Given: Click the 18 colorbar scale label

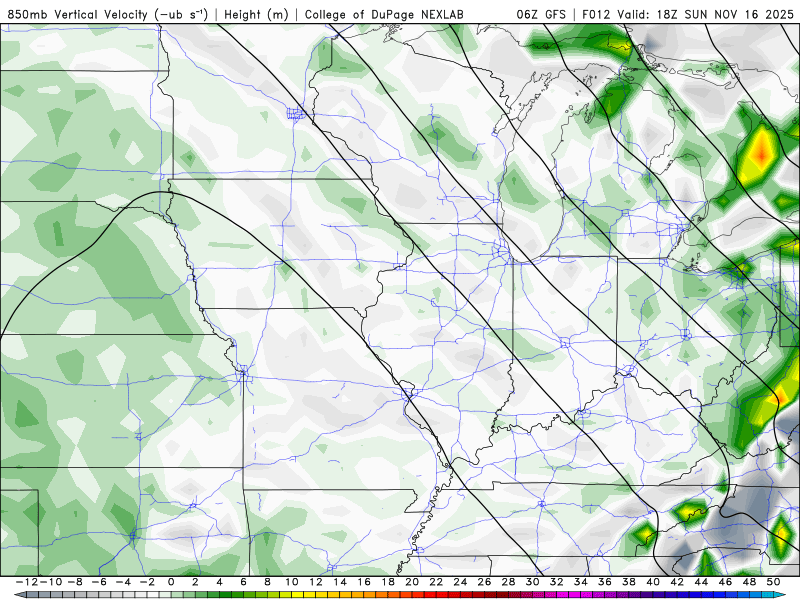Looking at the screenshot, I should click(x=388, y=582).
